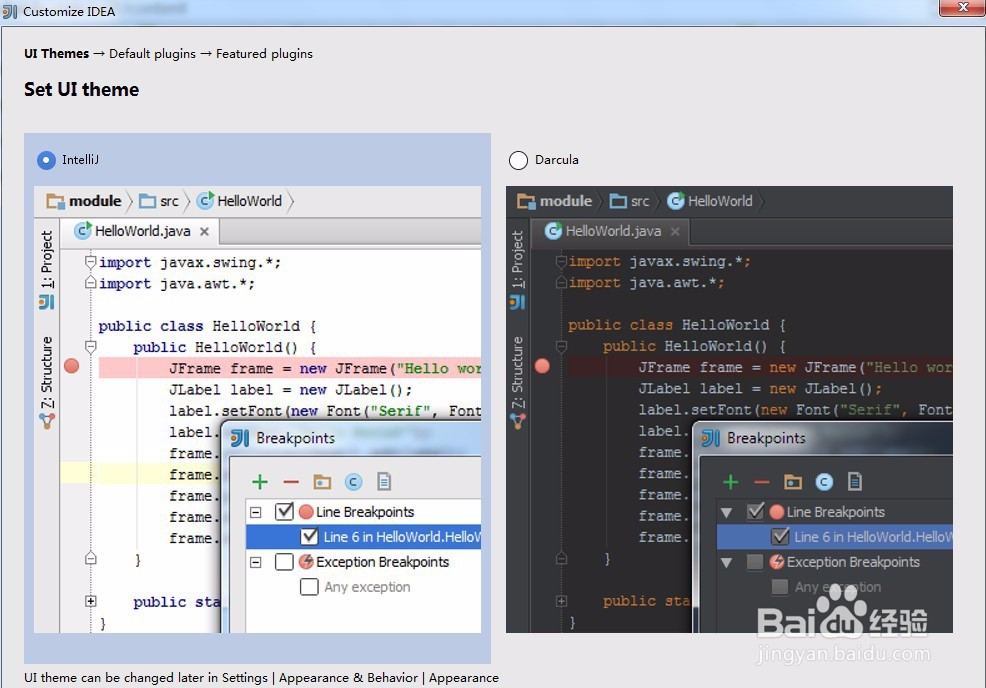The width and height of the screenshot is (986, 688).
Task: Expand folded public static method, Darcula preview
Action: (x=561, y=601)
